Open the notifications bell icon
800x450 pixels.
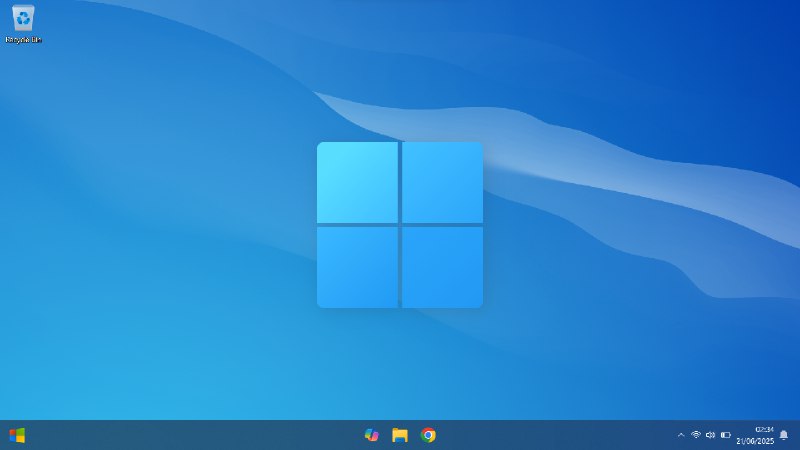pyautogui.click(x=784, y=435)
